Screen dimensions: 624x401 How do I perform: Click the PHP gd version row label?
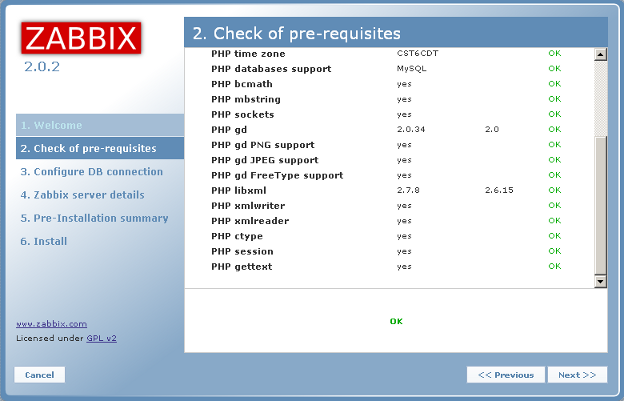pos(229,130)
